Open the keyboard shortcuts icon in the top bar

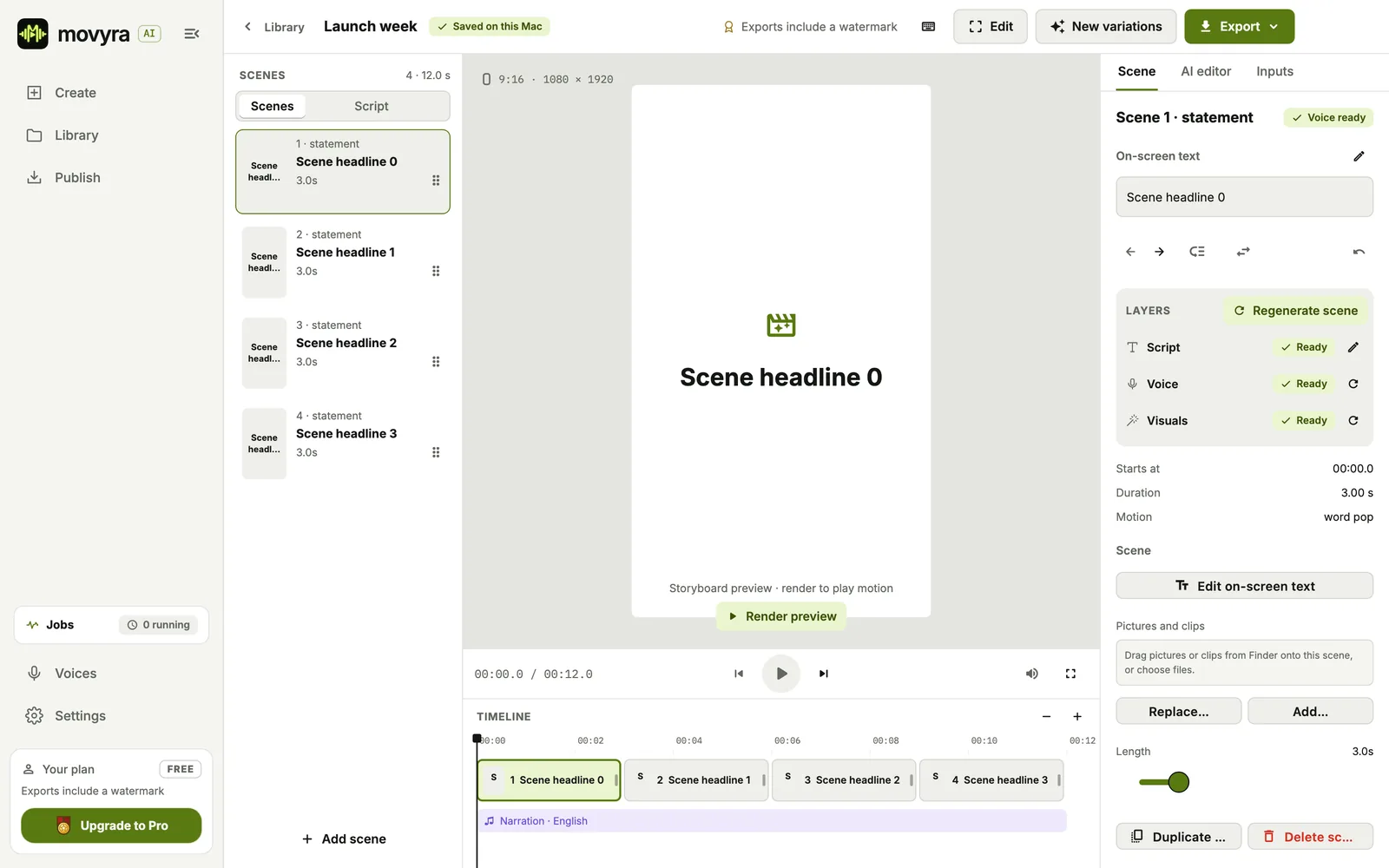click(x=928, y=27)
